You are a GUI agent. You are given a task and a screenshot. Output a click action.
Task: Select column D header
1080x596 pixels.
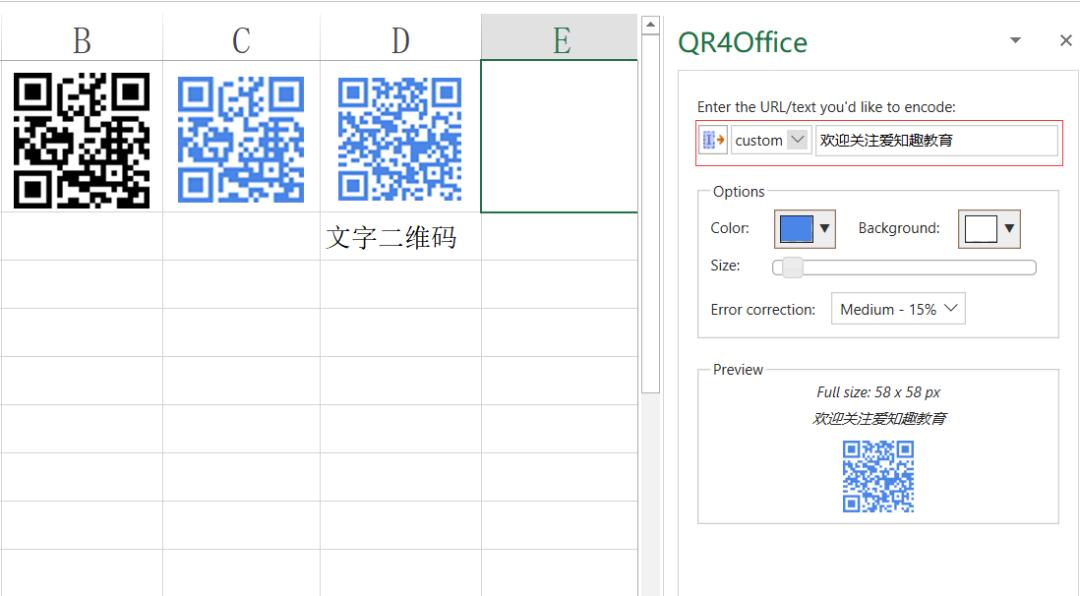click(400, 40)
